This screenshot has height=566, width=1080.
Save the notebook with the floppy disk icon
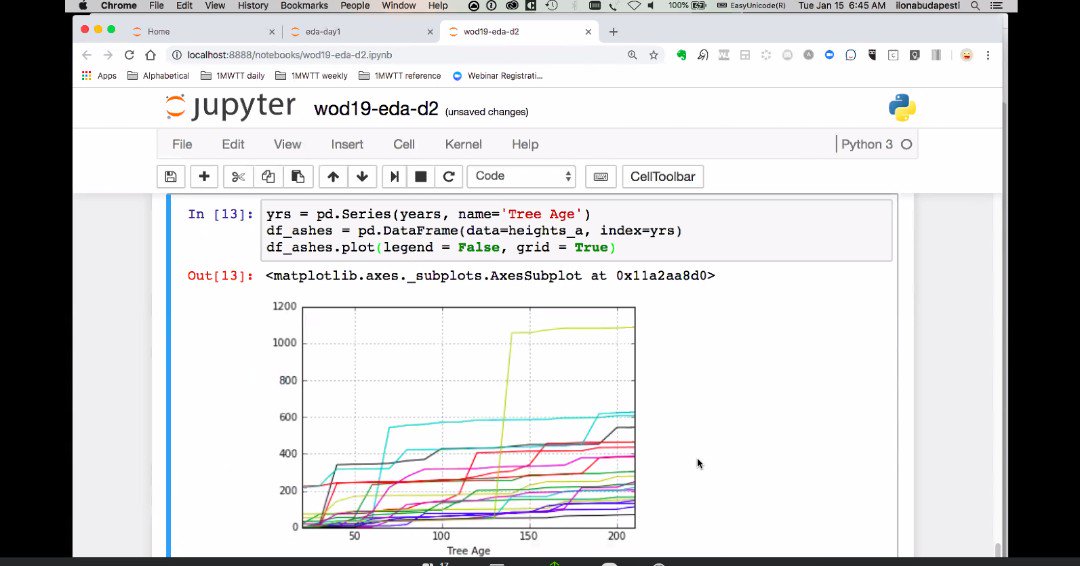171,176
